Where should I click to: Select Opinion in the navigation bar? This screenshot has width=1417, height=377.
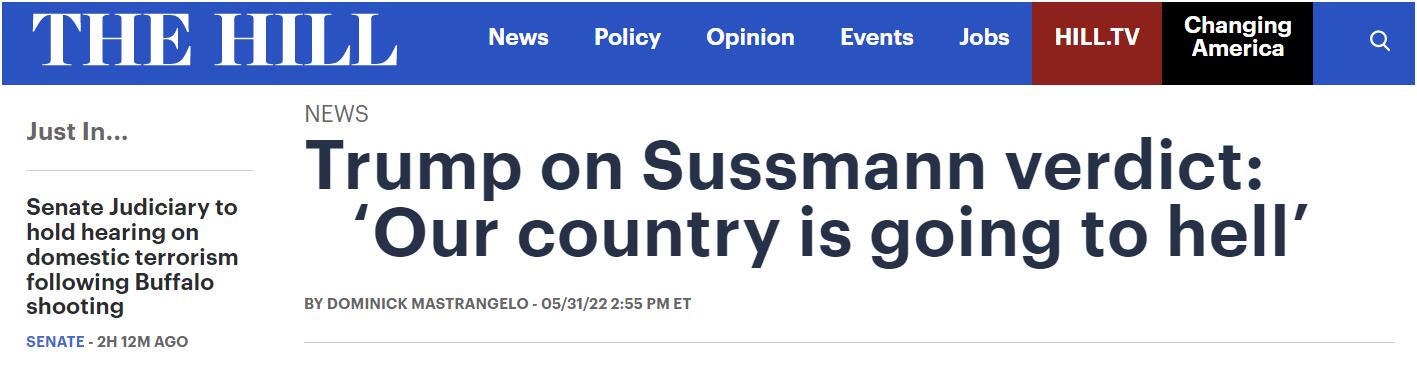click(x=750, y=38)
